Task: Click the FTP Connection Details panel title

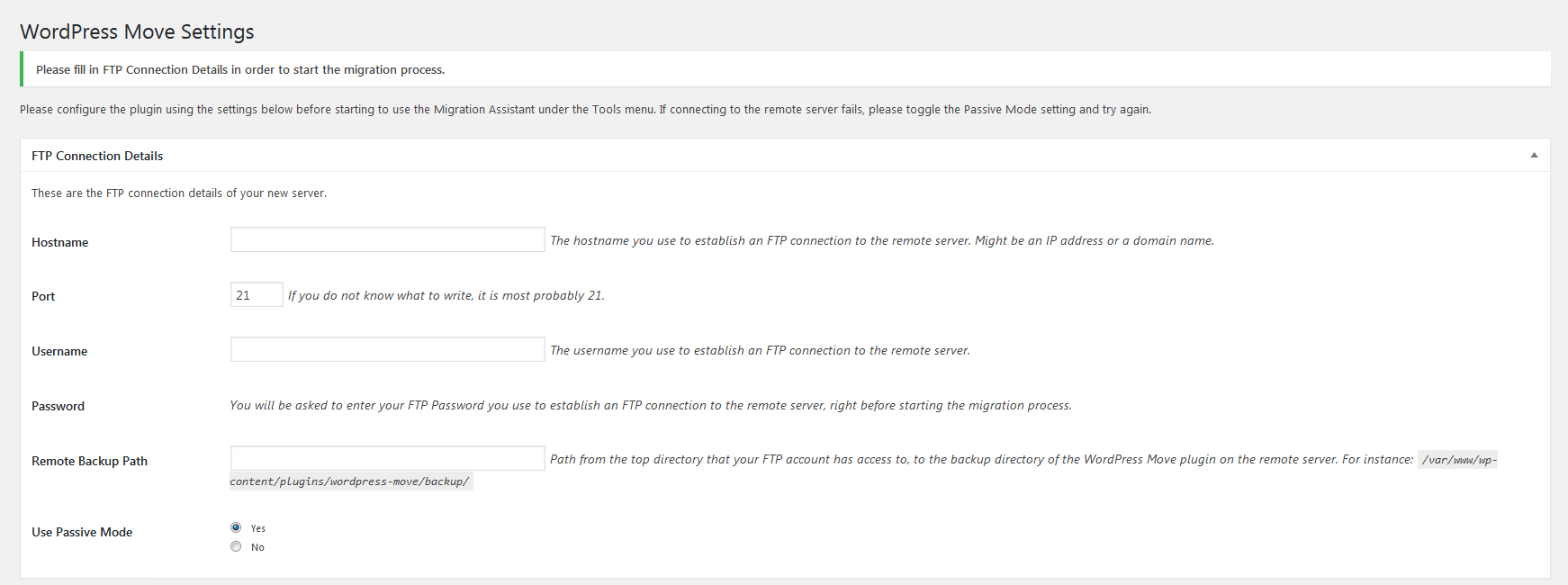Action: point(97,156)
